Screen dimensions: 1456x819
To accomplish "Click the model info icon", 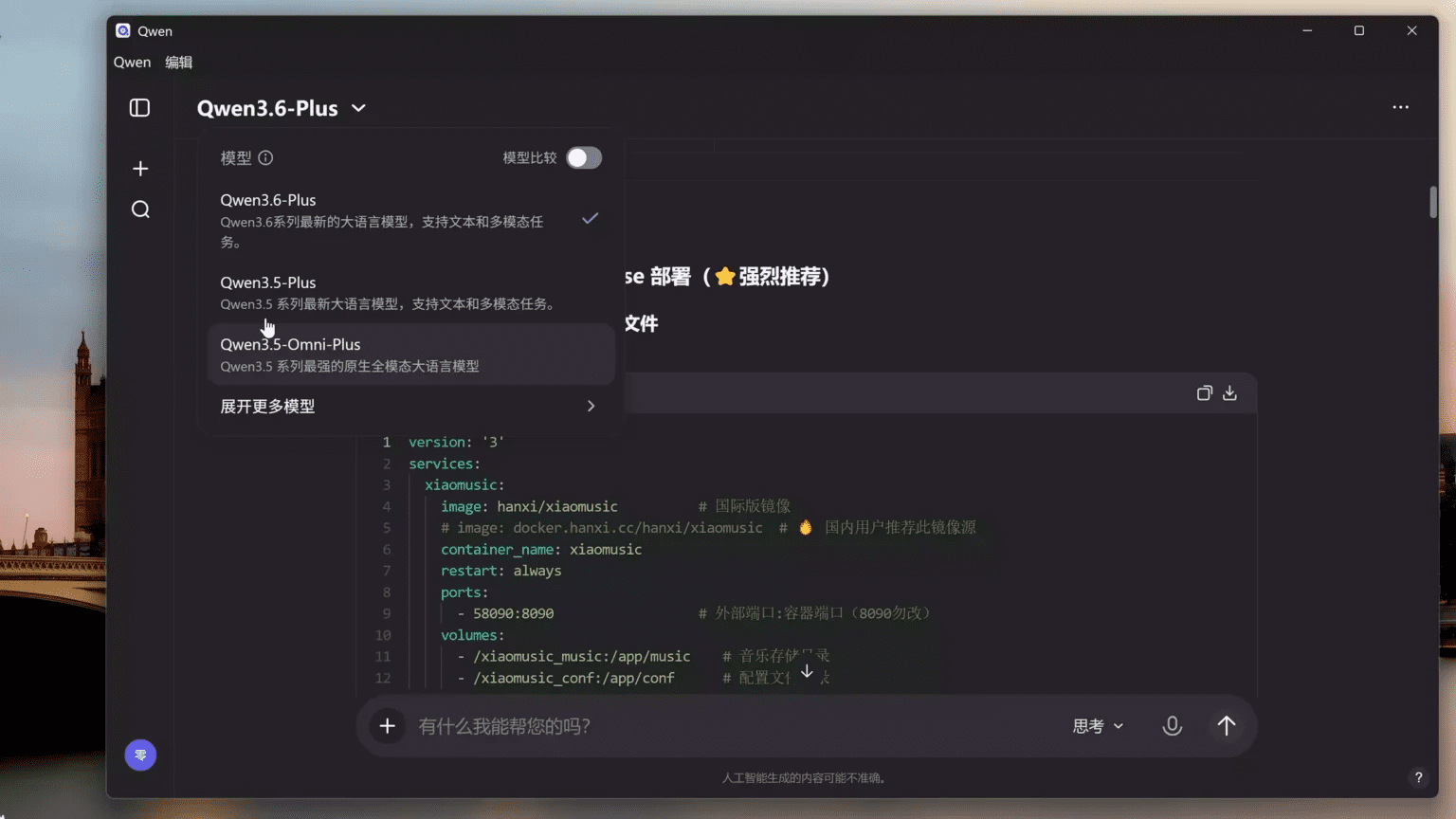I will pos(265,158).
